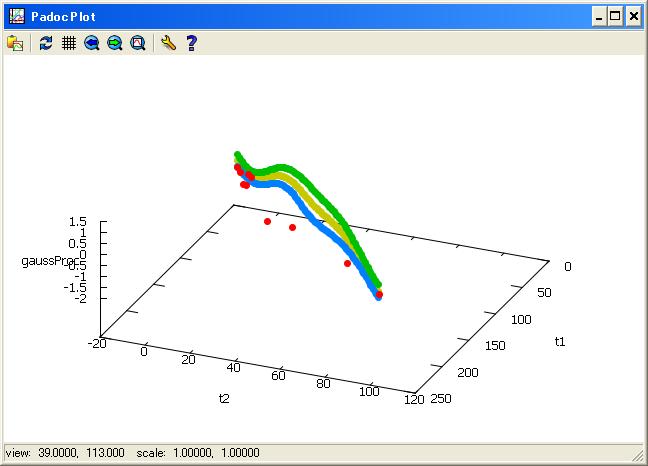The width and height of the screenshot is (648, 466).
Task: Maximize the PadocPlot window
Action: tap(615, 16)
